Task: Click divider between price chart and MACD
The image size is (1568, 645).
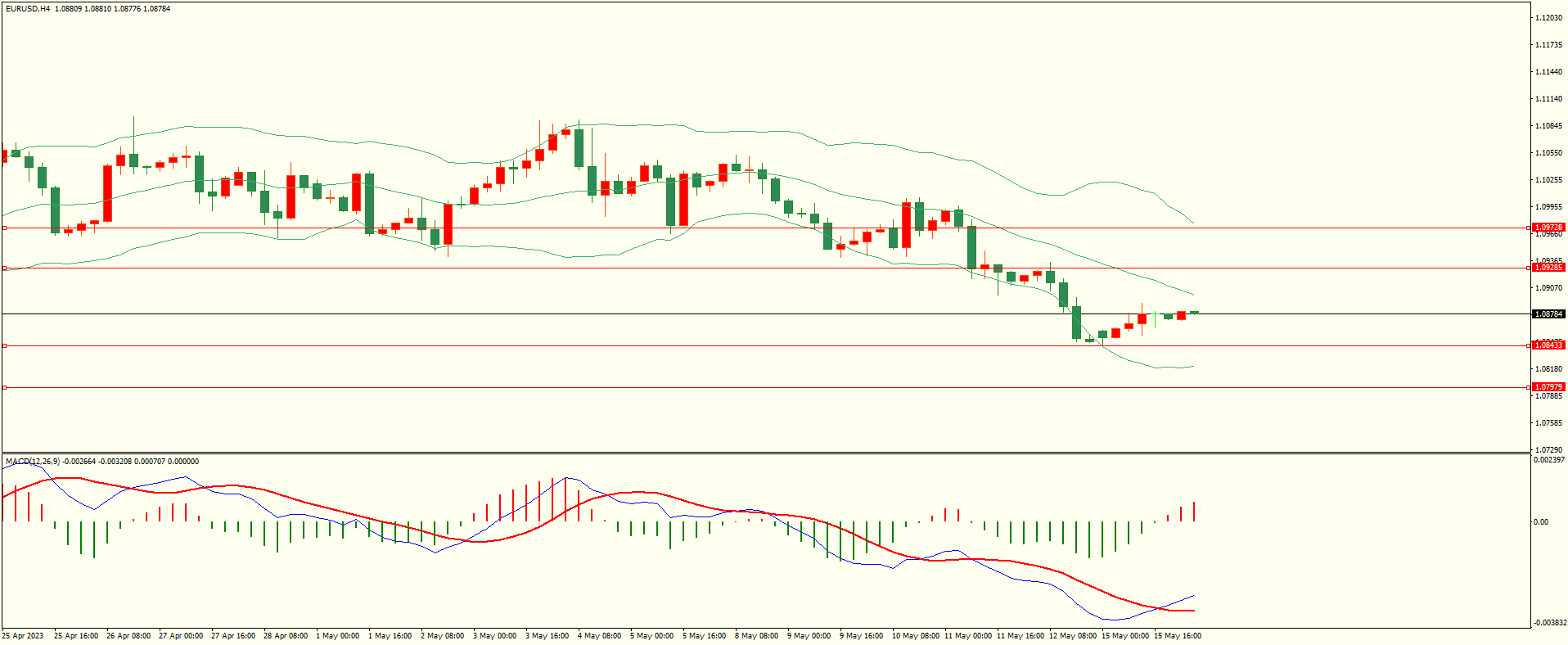Action: (765, 453)
